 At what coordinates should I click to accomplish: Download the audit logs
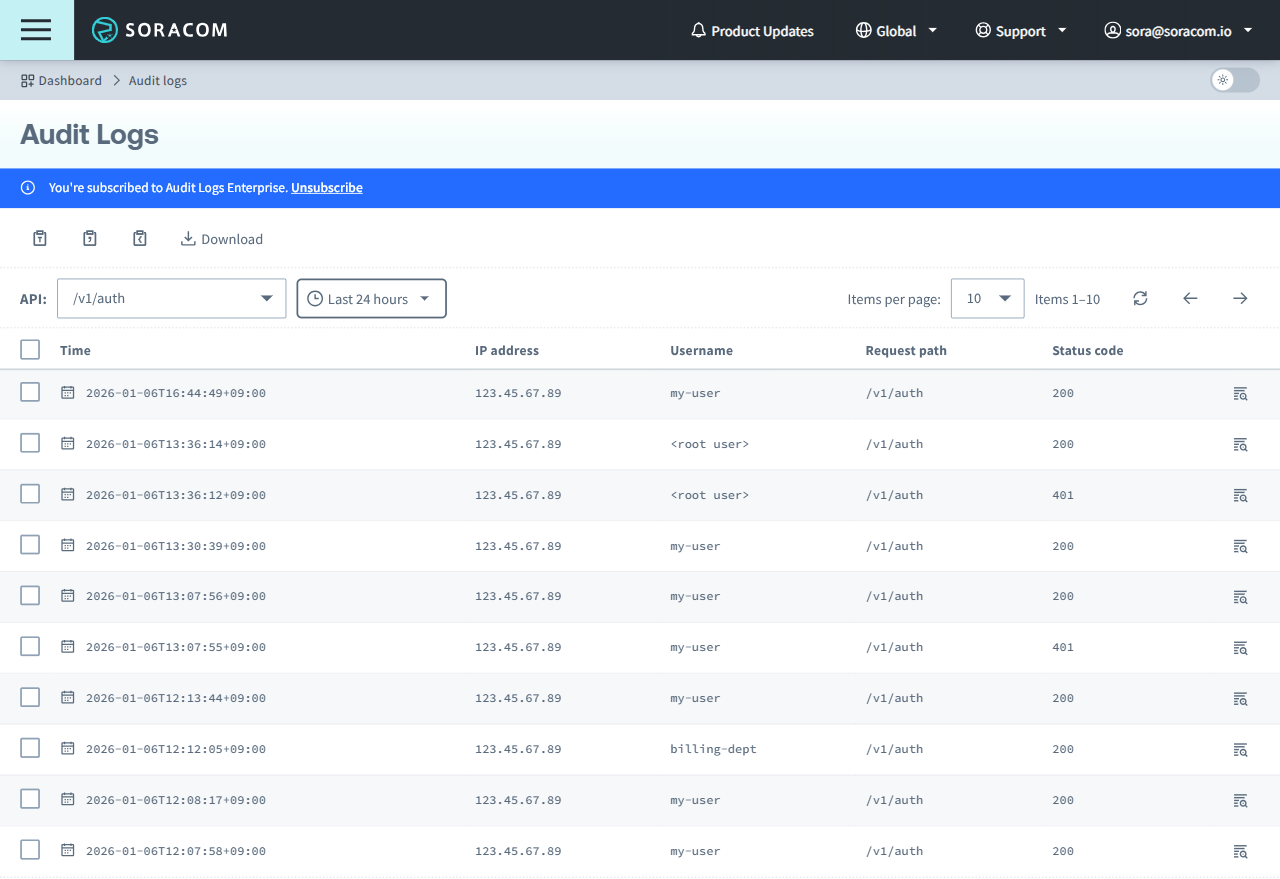coord(221,238)
